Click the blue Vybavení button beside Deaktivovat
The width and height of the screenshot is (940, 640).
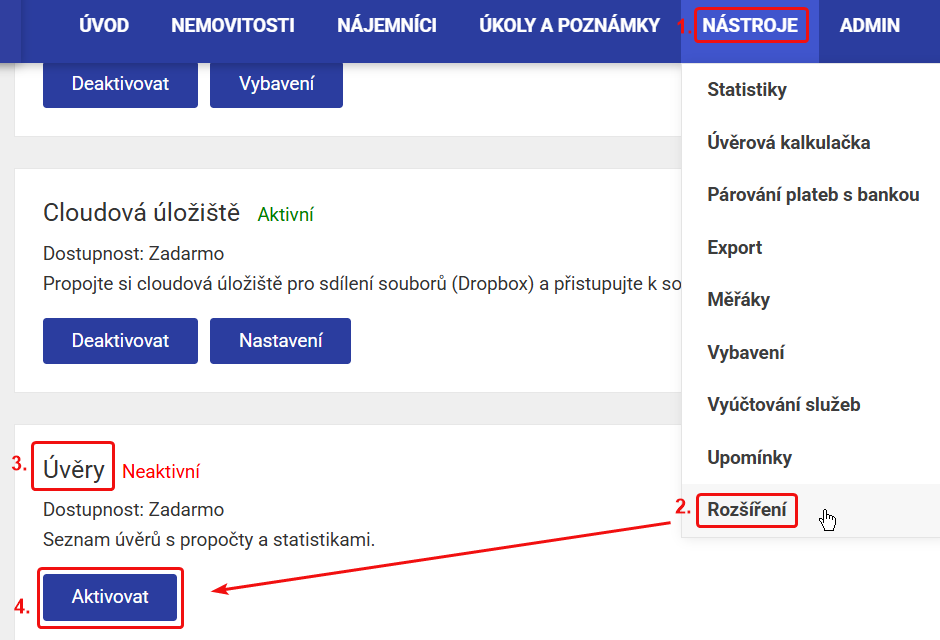pyautogui.click(x=276, y=84)
